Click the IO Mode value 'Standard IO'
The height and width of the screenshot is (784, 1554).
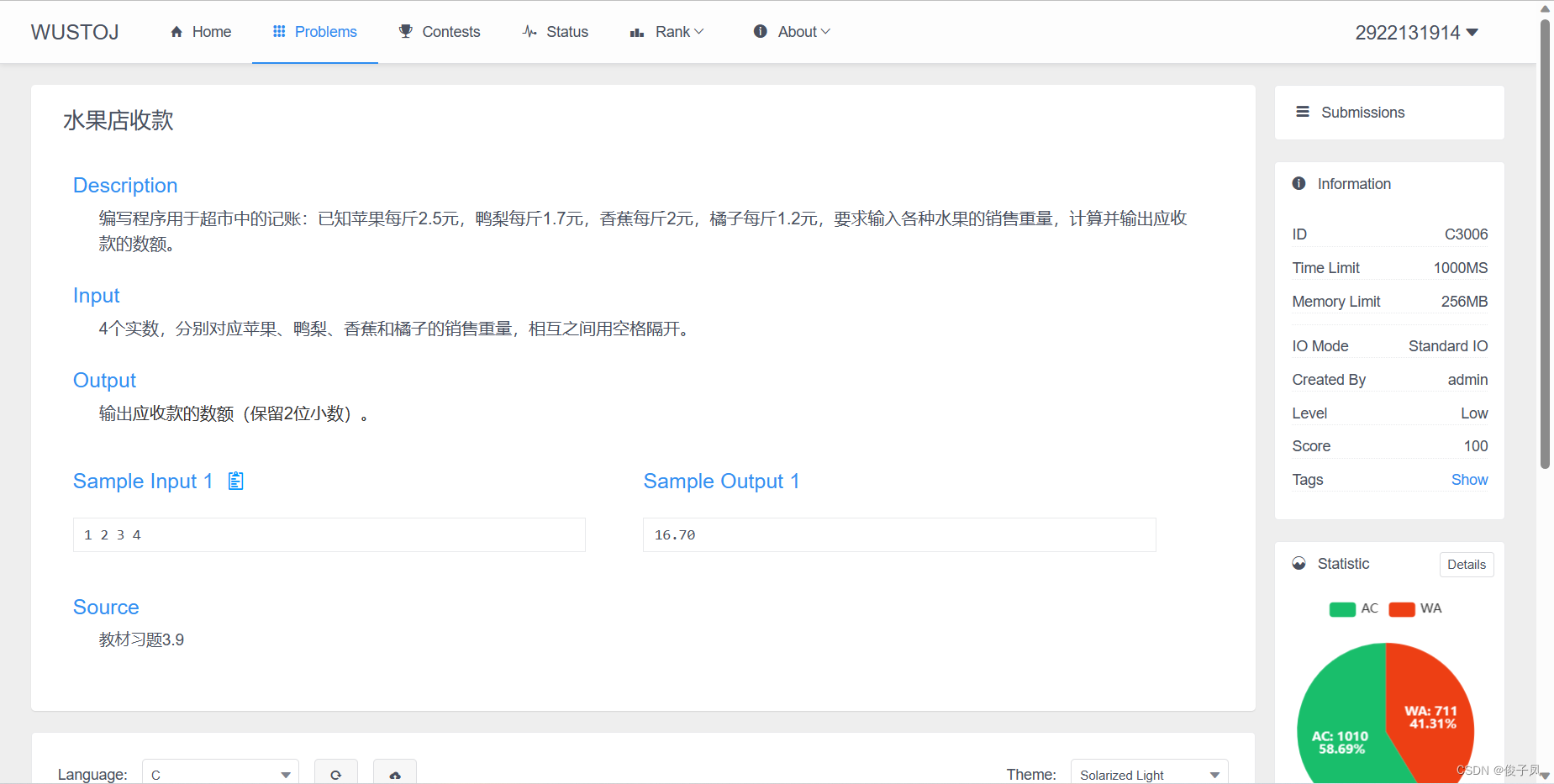(1448, 346)
